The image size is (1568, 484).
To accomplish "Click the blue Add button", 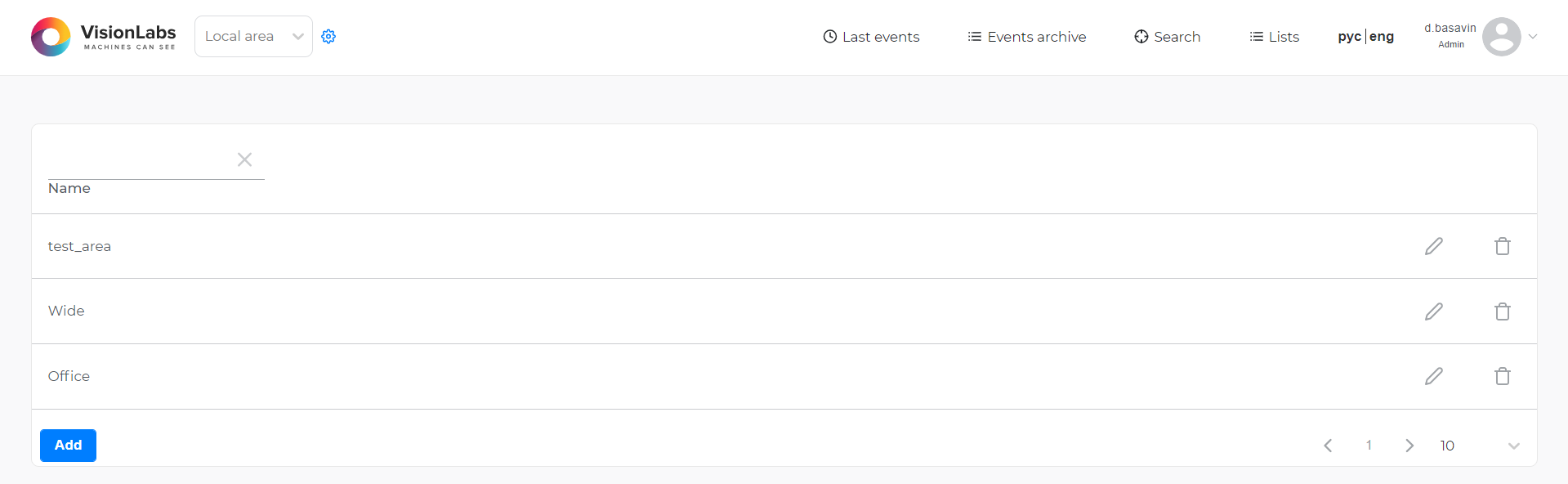I will (x=68, y=446).
